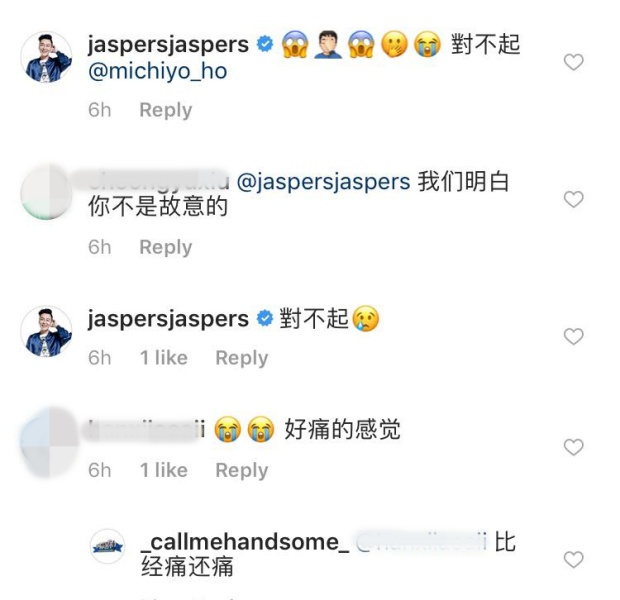Reply to the 我们明白 comment

166,247
